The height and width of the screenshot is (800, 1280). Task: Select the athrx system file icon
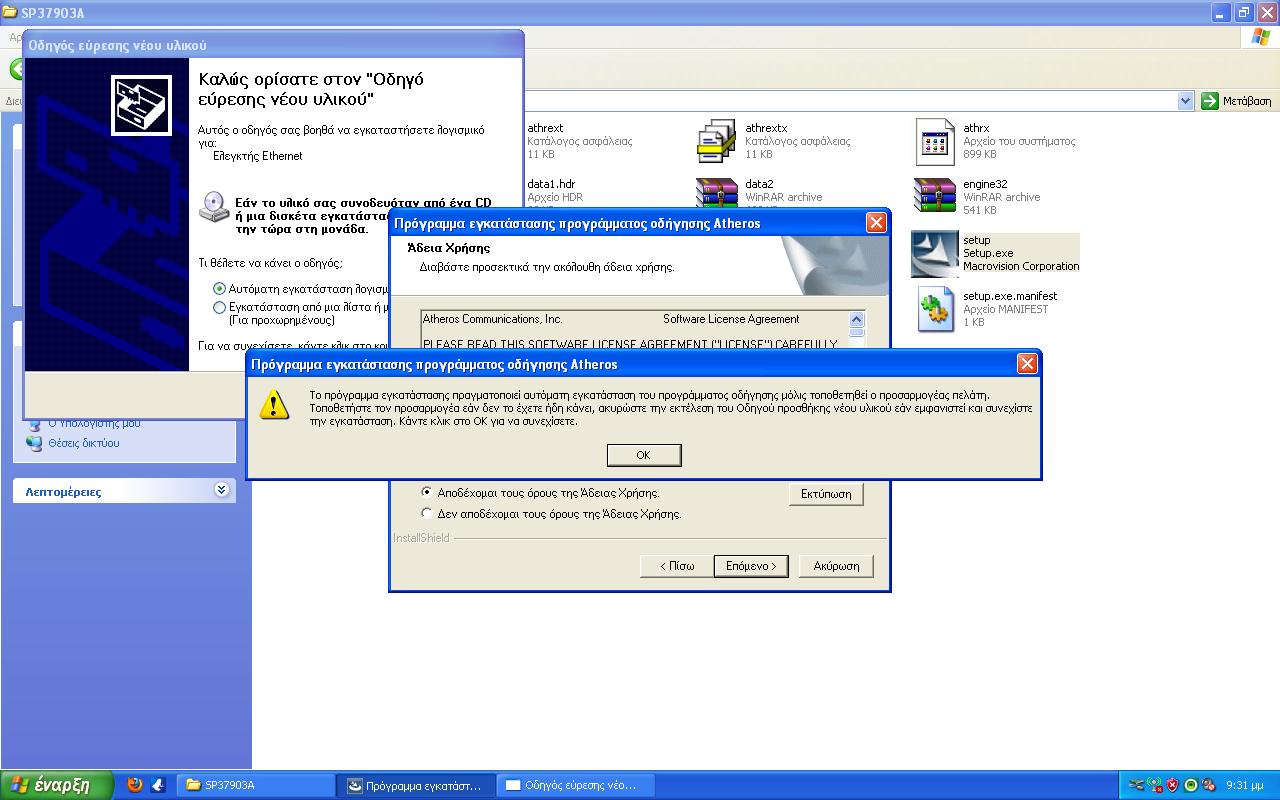click(x=935, y=141)
